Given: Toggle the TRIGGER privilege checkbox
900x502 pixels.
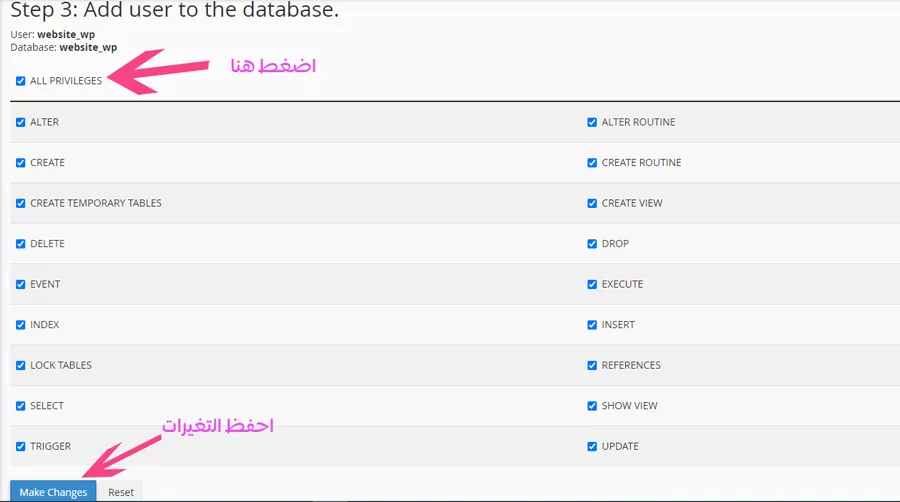Looking at the screenshot, I should click(21, 446).
